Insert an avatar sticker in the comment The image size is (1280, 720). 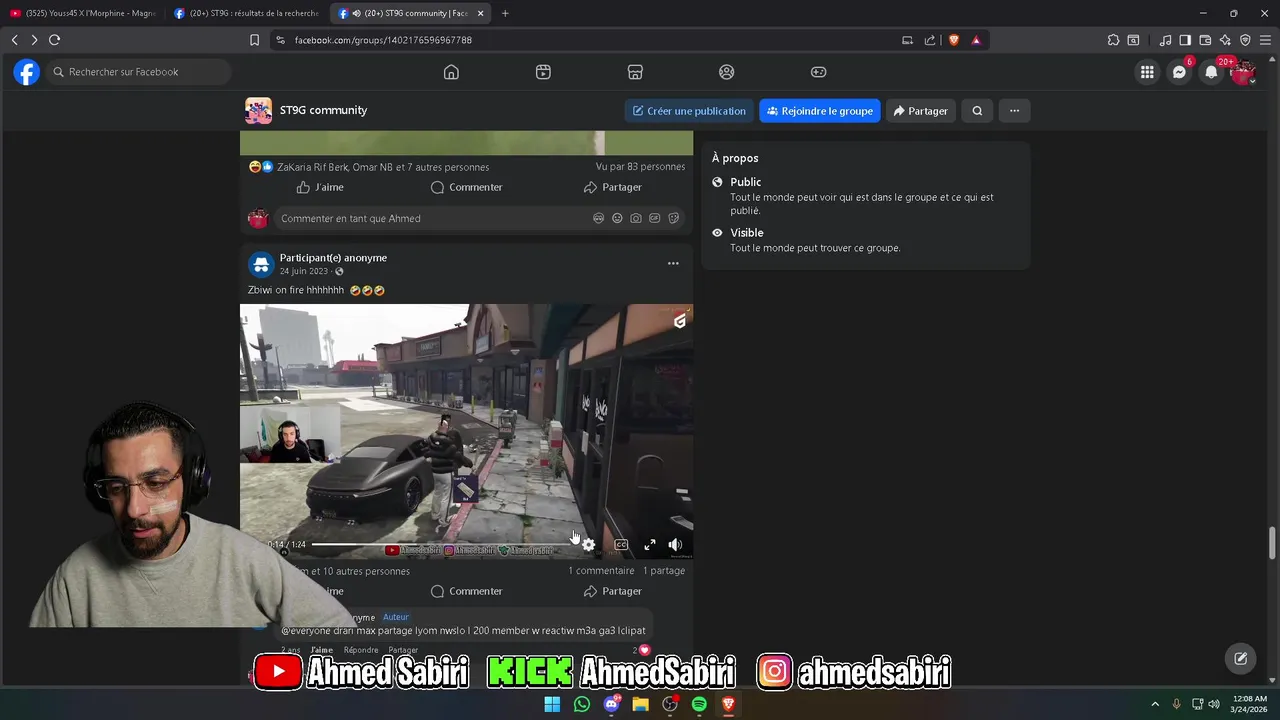tap(598, 218)
